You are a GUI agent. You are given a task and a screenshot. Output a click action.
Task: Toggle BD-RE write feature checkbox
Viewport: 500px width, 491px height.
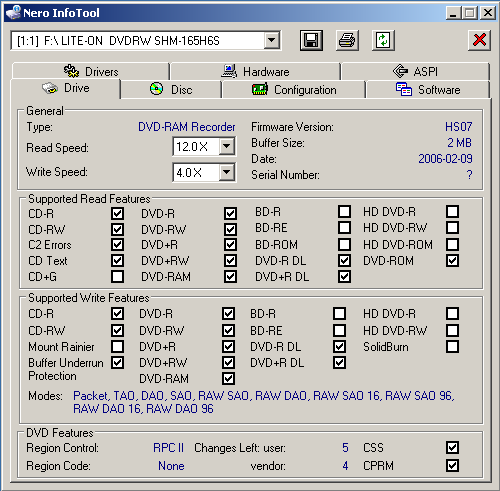[x=339, y=330]
